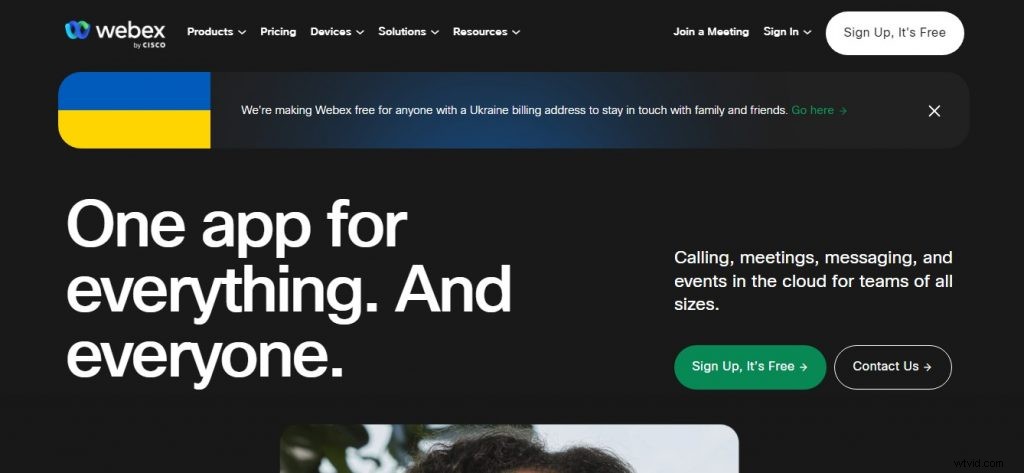
Task: Dismiss the Ukraine banner with the X icon
Action: (x=935, y=111)
